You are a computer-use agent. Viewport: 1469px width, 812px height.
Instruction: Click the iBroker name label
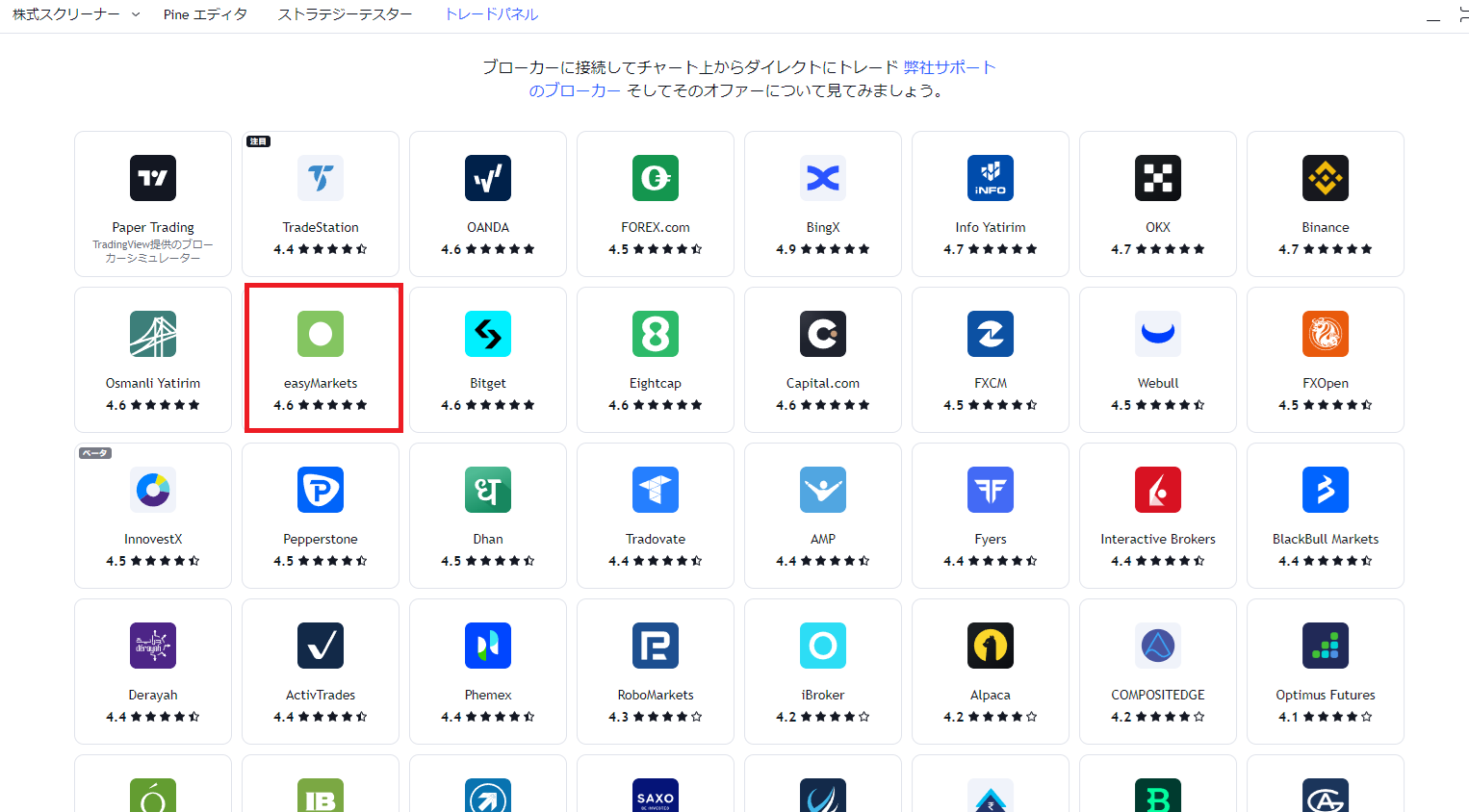coord(823,695)
